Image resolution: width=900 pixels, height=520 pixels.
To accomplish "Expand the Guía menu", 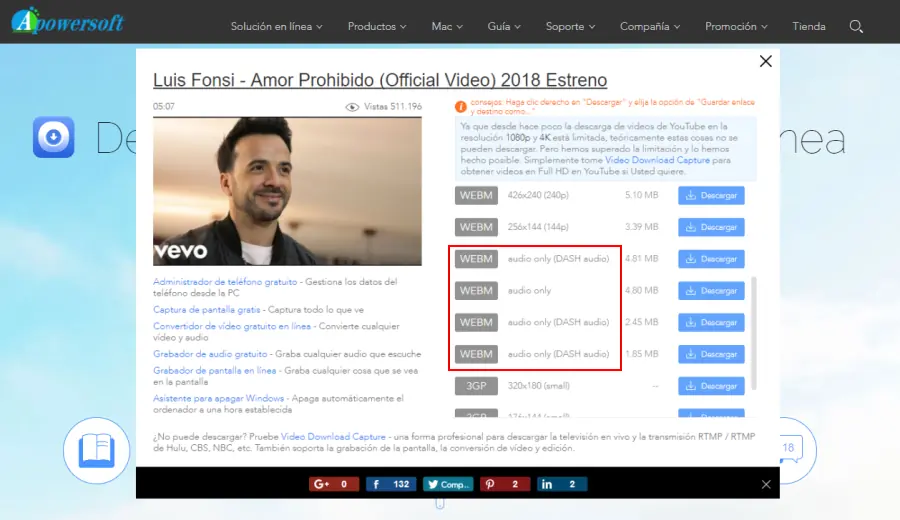I will coord(504,26).
